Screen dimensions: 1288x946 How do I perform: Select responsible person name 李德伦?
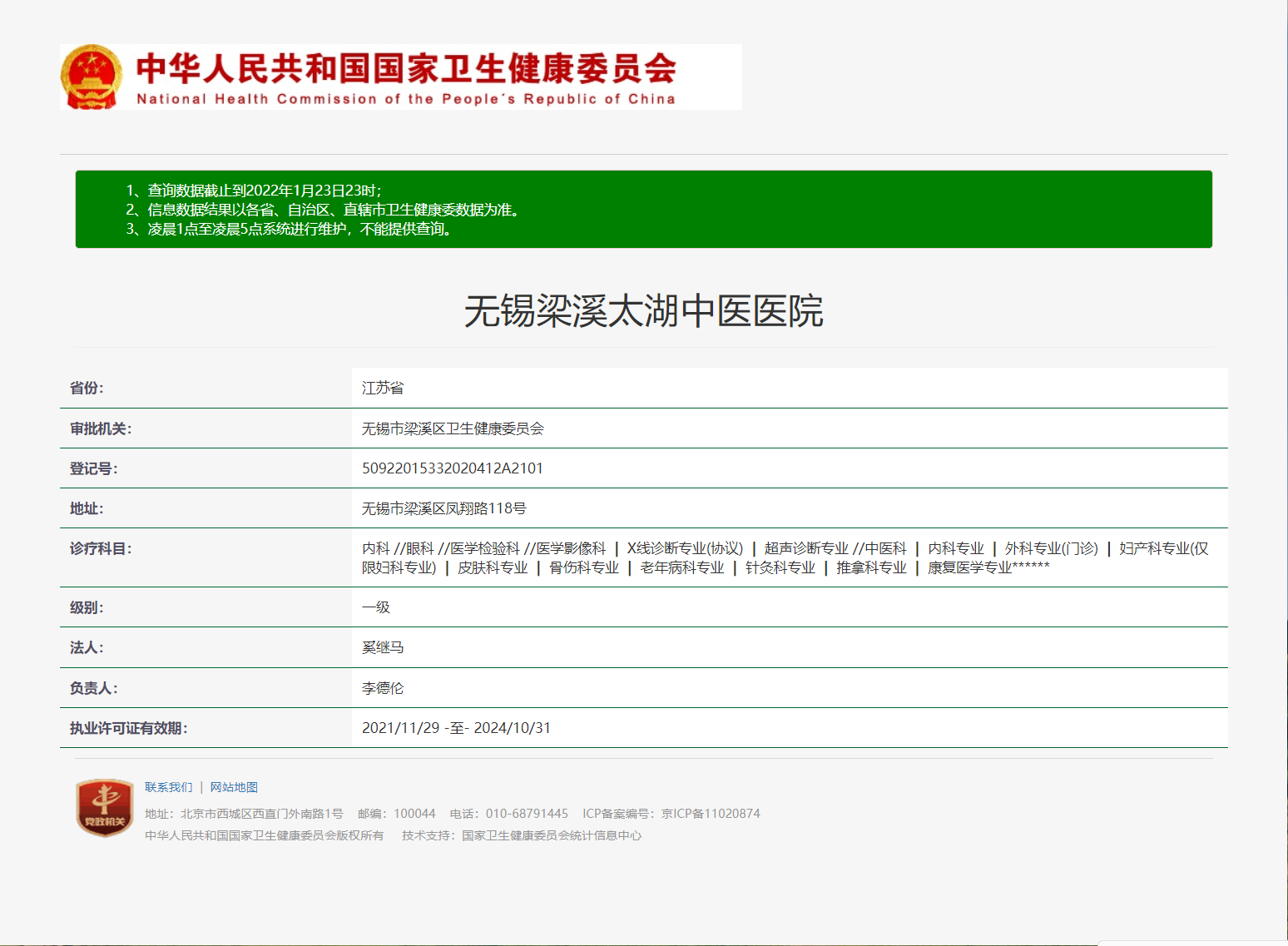point(383,688)
